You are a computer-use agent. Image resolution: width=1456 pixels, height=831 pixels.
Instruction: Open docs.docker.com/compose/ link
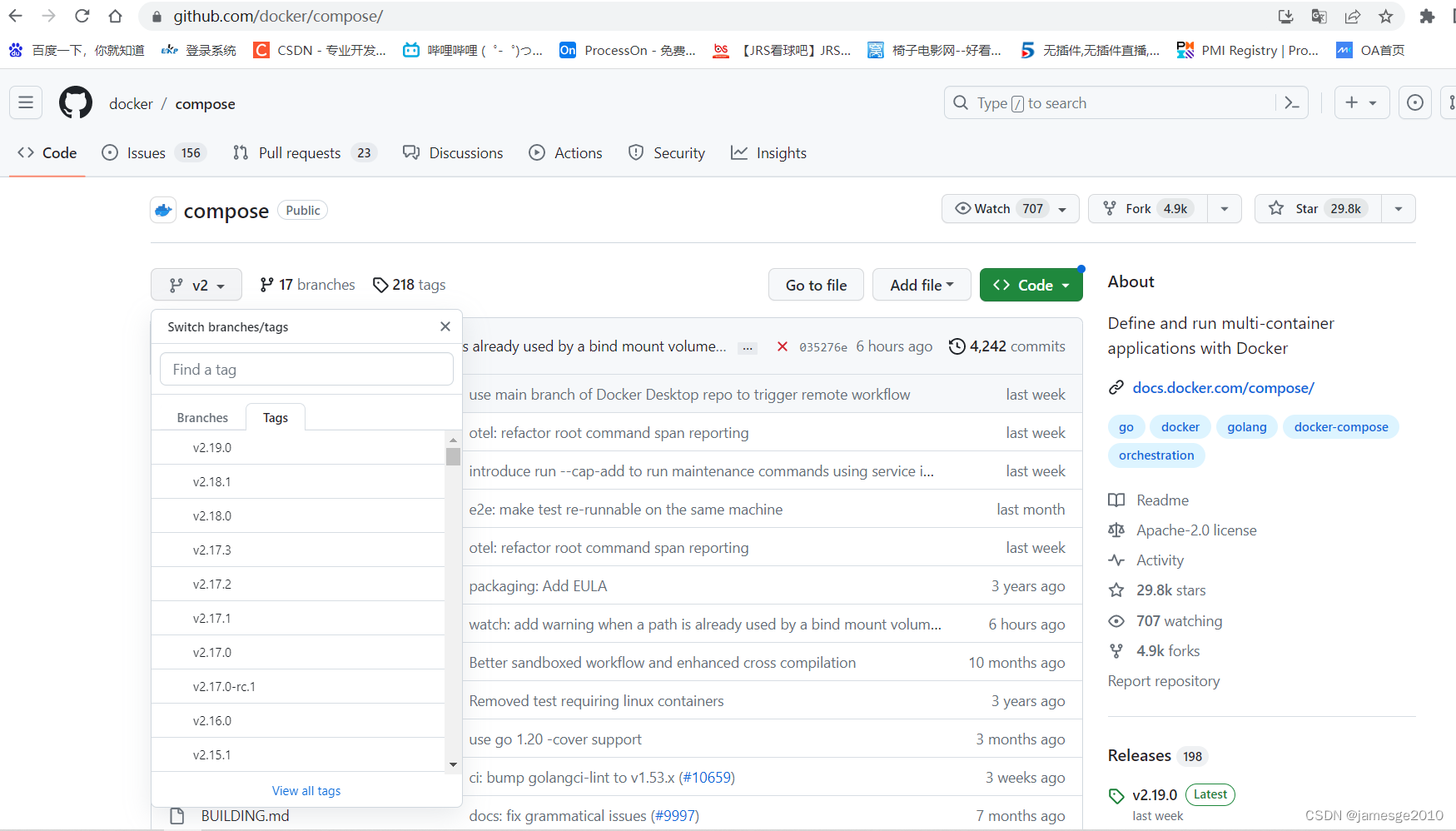pyautogui.click(x=1223, y=387)
